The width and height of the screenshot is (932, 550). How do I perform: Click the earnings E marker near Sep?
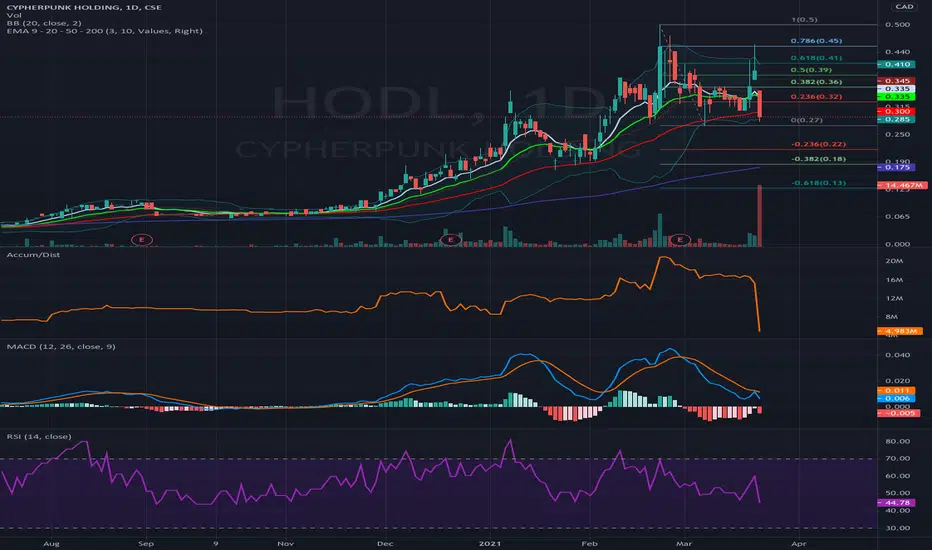pos(141,240)
